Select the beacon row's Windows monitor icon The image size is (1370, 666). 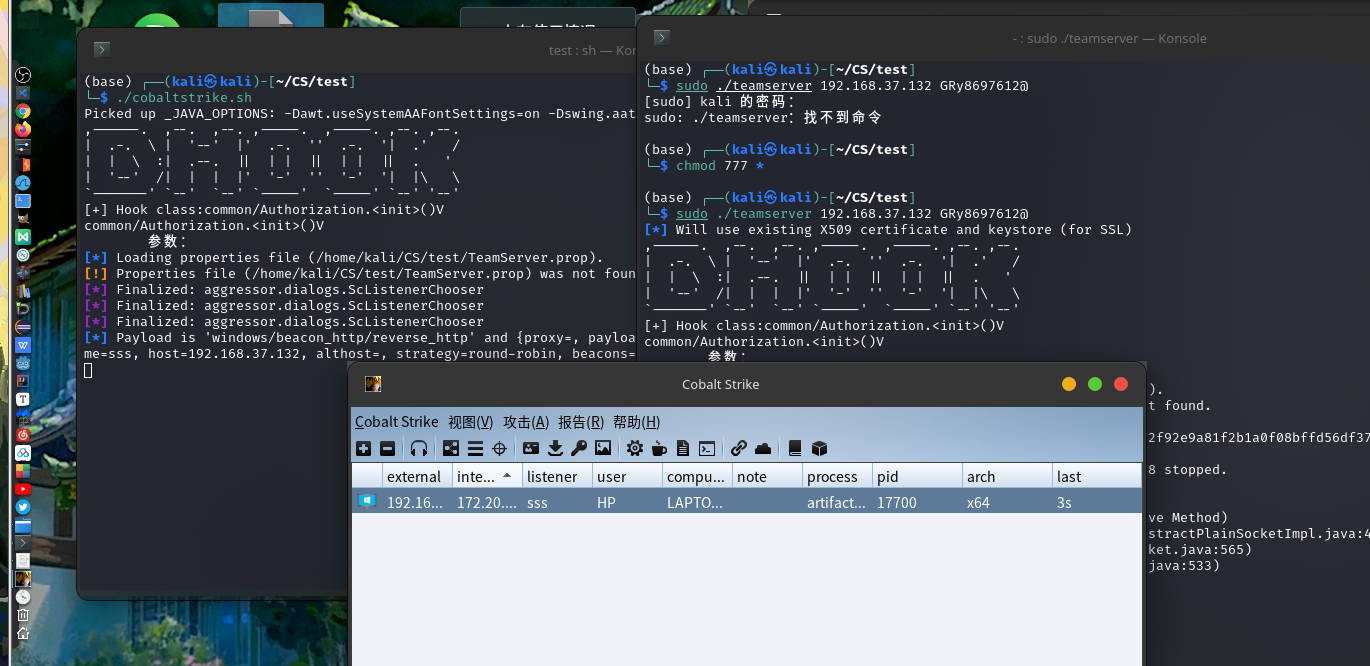tap(367, 501)
